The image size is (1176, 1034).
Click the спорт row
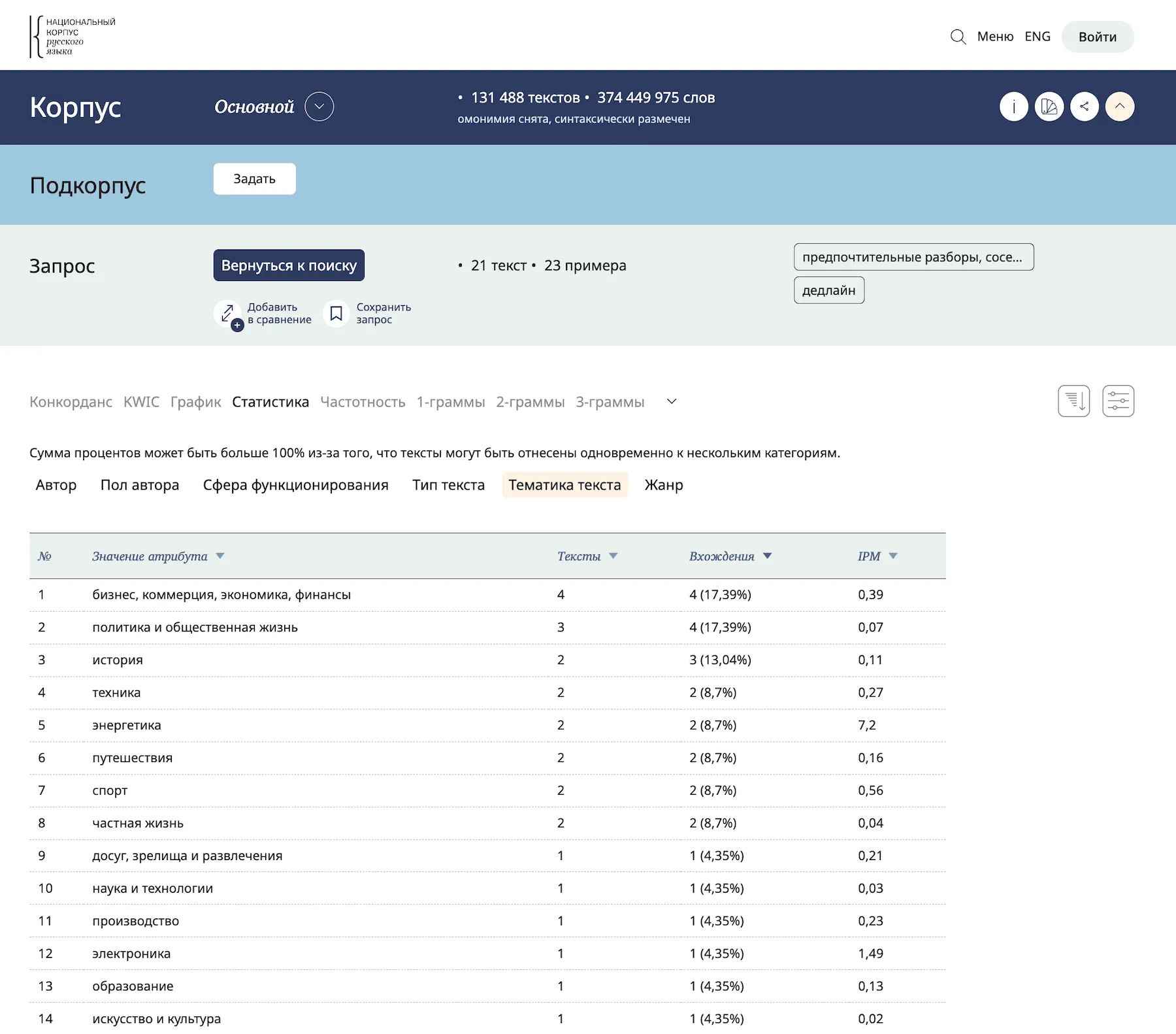pos(487,791)
